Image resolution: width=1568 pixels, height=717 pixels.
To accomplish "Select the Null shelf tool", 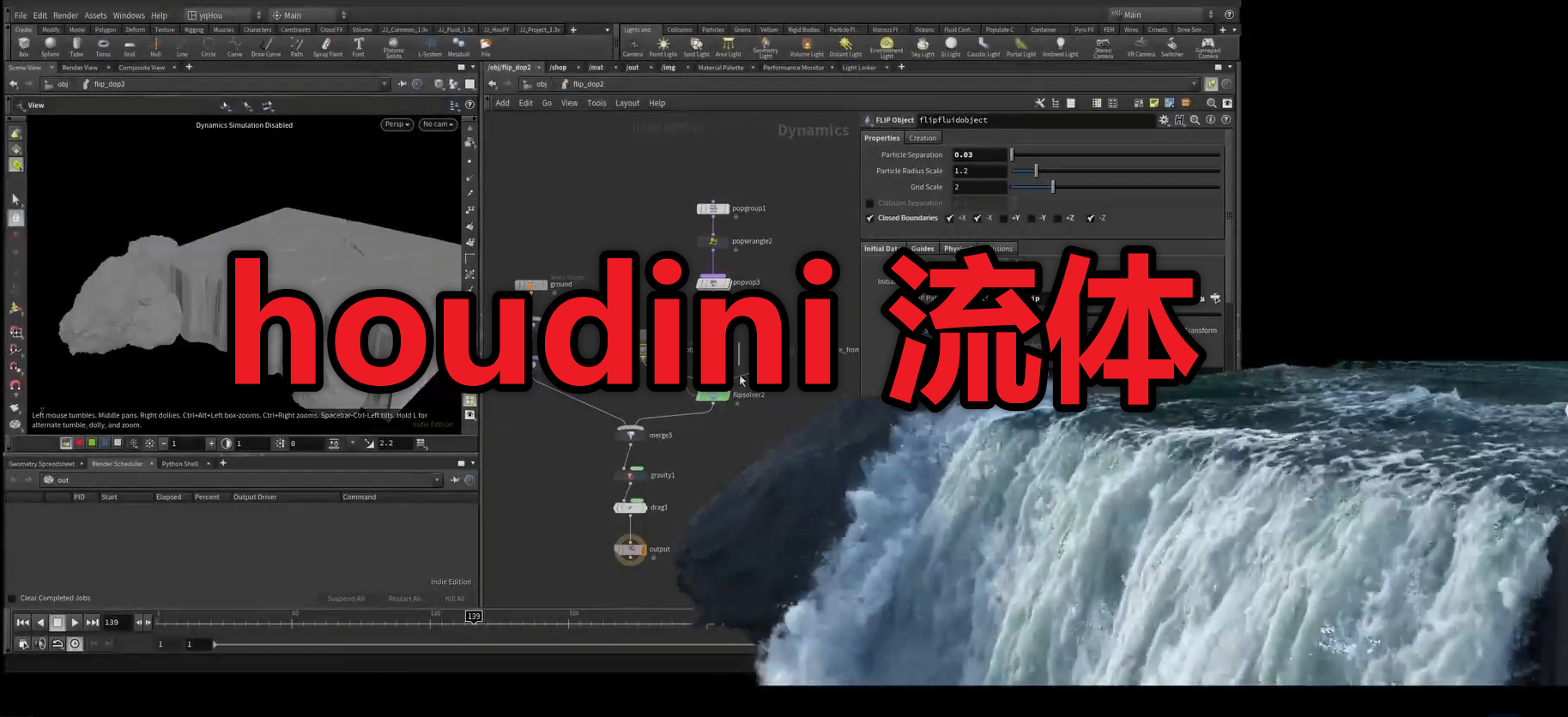I will click(155, 47).
